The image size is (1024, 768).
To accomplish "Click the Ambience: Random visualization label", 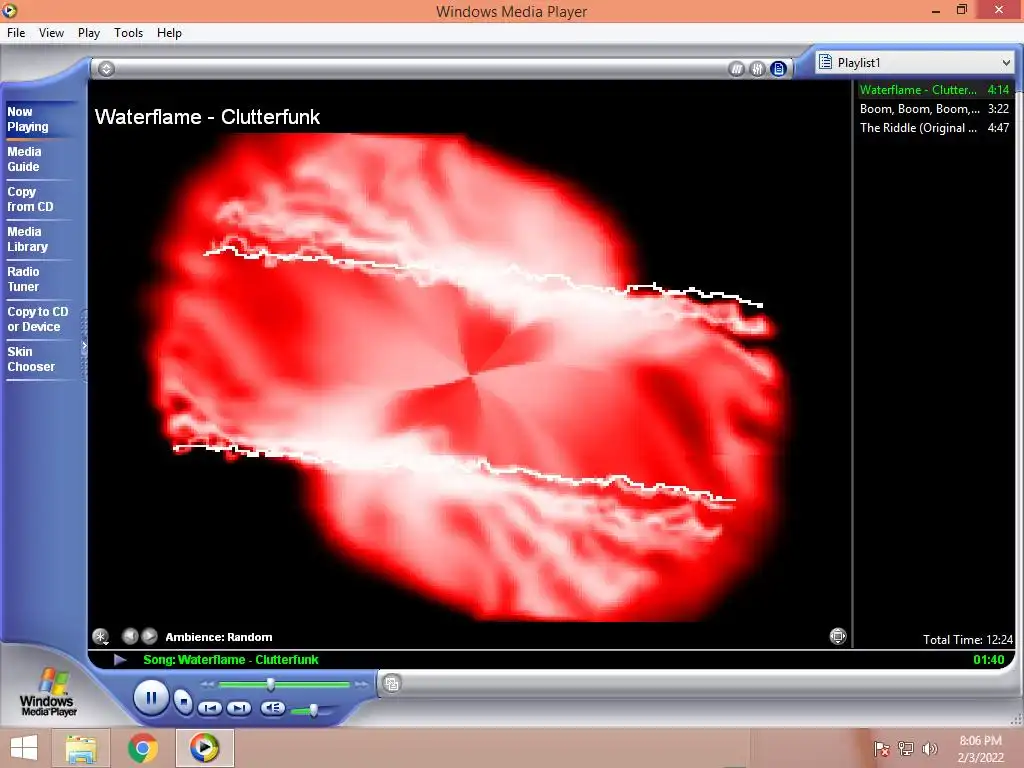I will pos(219,637).
